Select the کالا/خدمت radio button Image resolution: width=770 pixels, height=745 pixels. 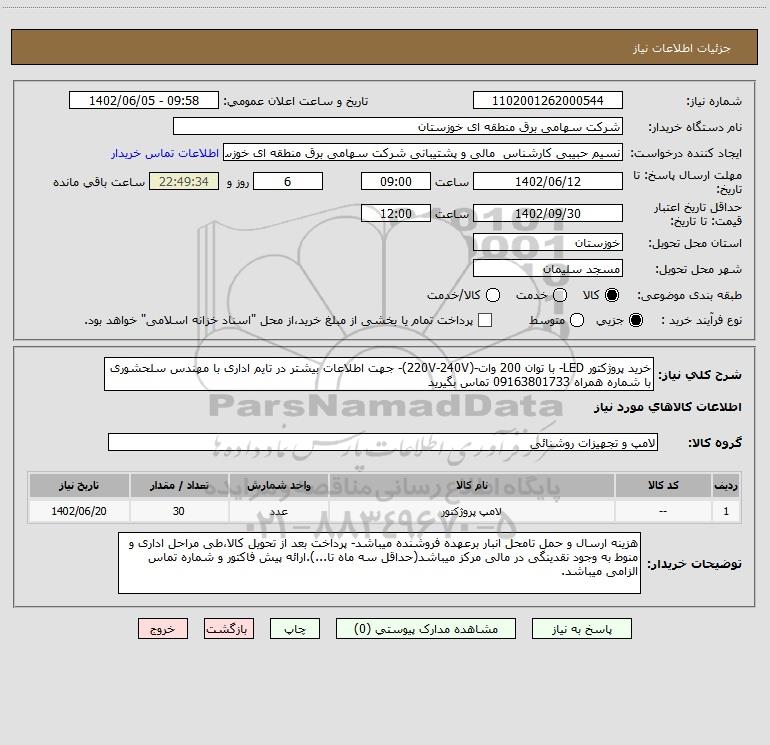(493, 295)
